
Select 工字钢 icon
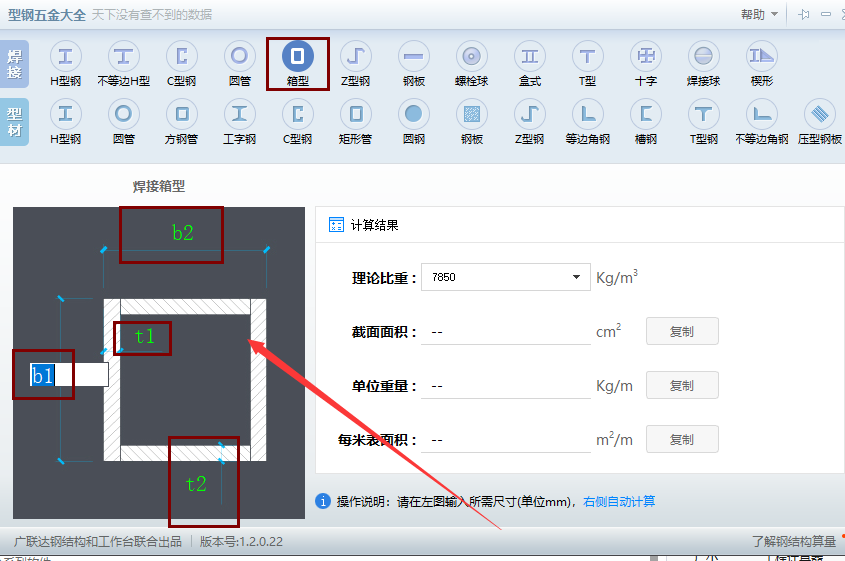[x=239, y=114]
